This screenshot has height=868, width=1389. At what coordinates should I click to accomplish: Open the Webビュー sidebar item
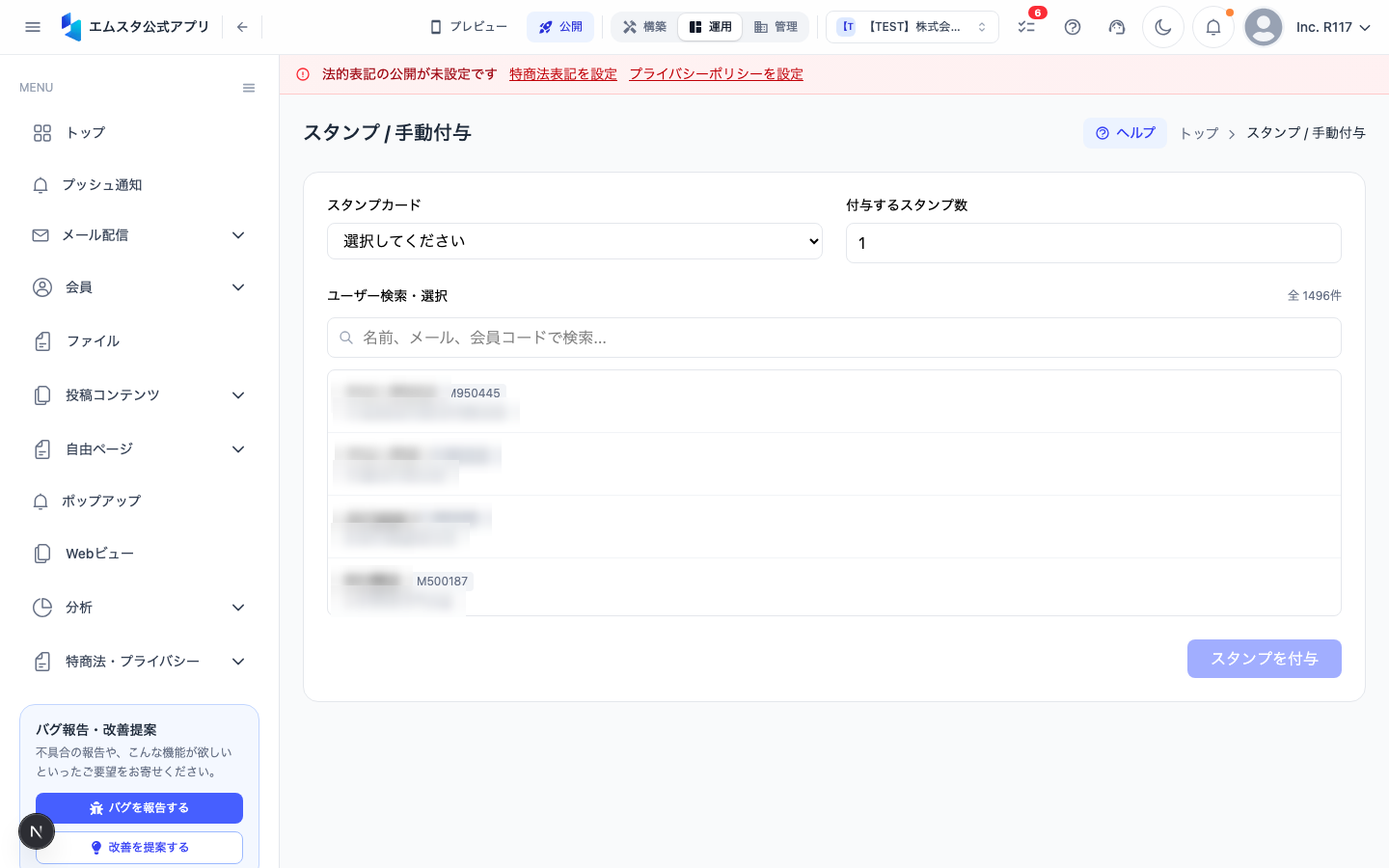pyautogui.click(x=139, y=554)
